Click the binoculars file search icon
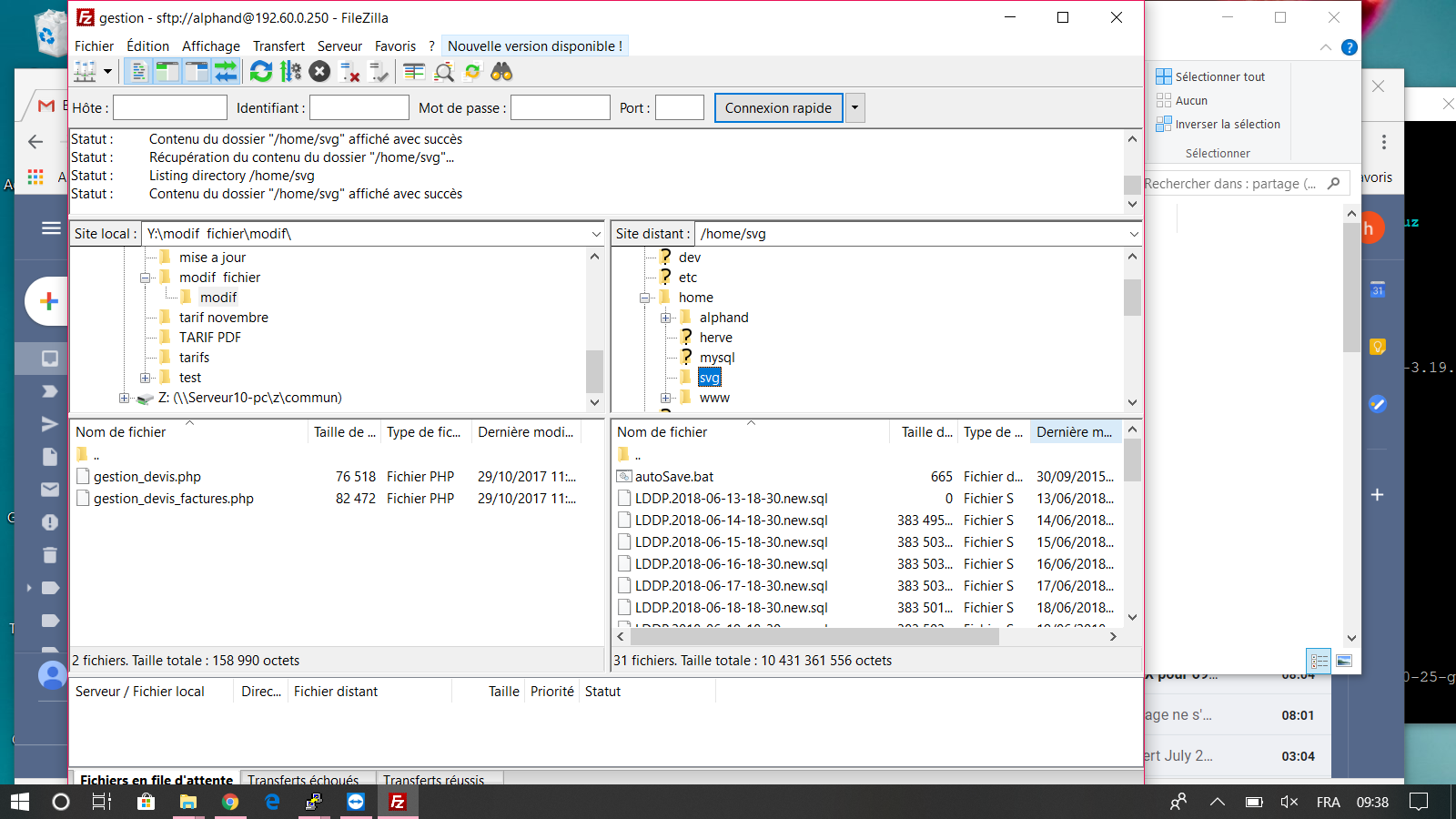Viewport: 1456px width, 819px height. (x=501, y=71)
